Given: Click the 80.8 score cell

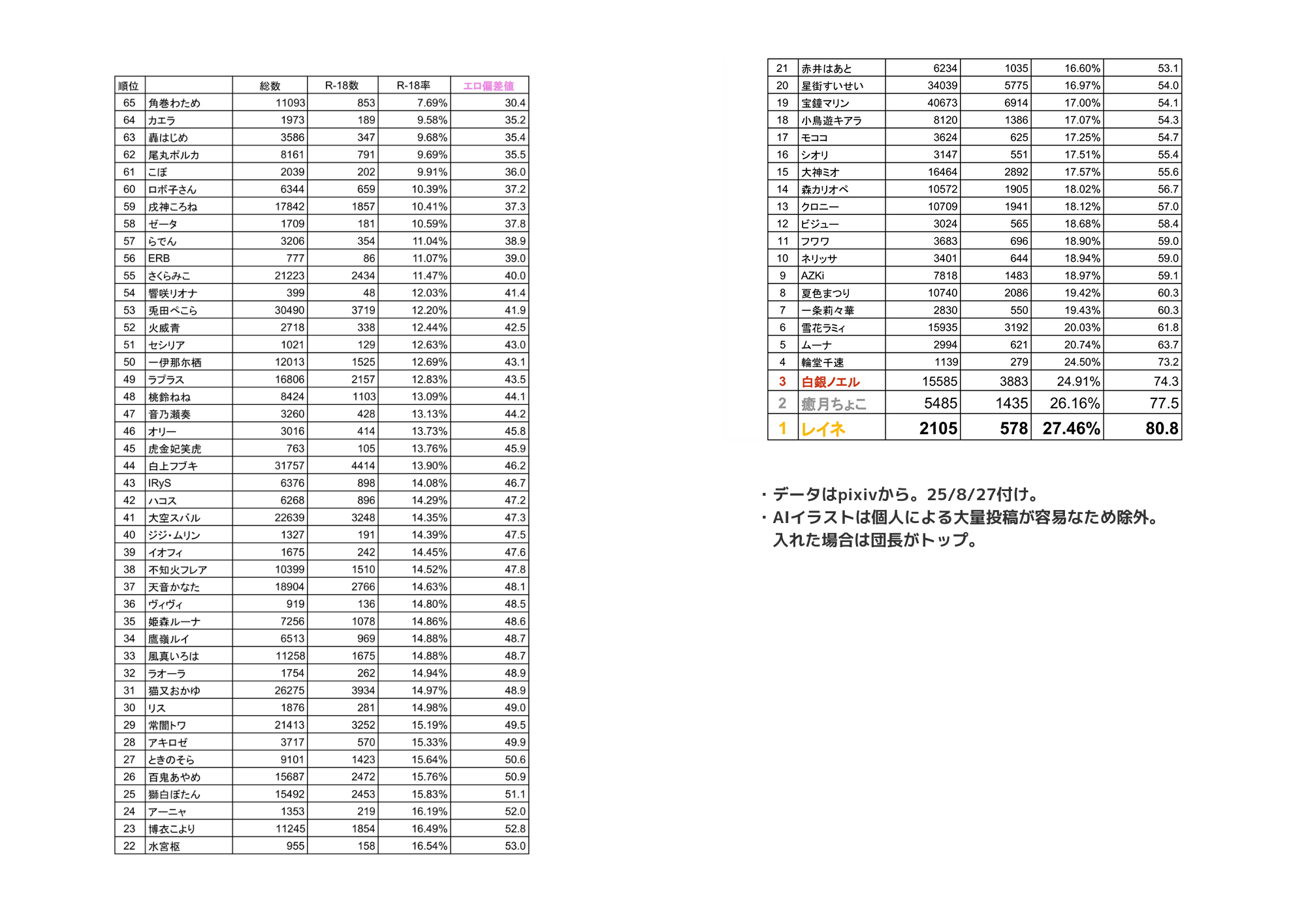Looking at the screenshot, I should 1161,428.
